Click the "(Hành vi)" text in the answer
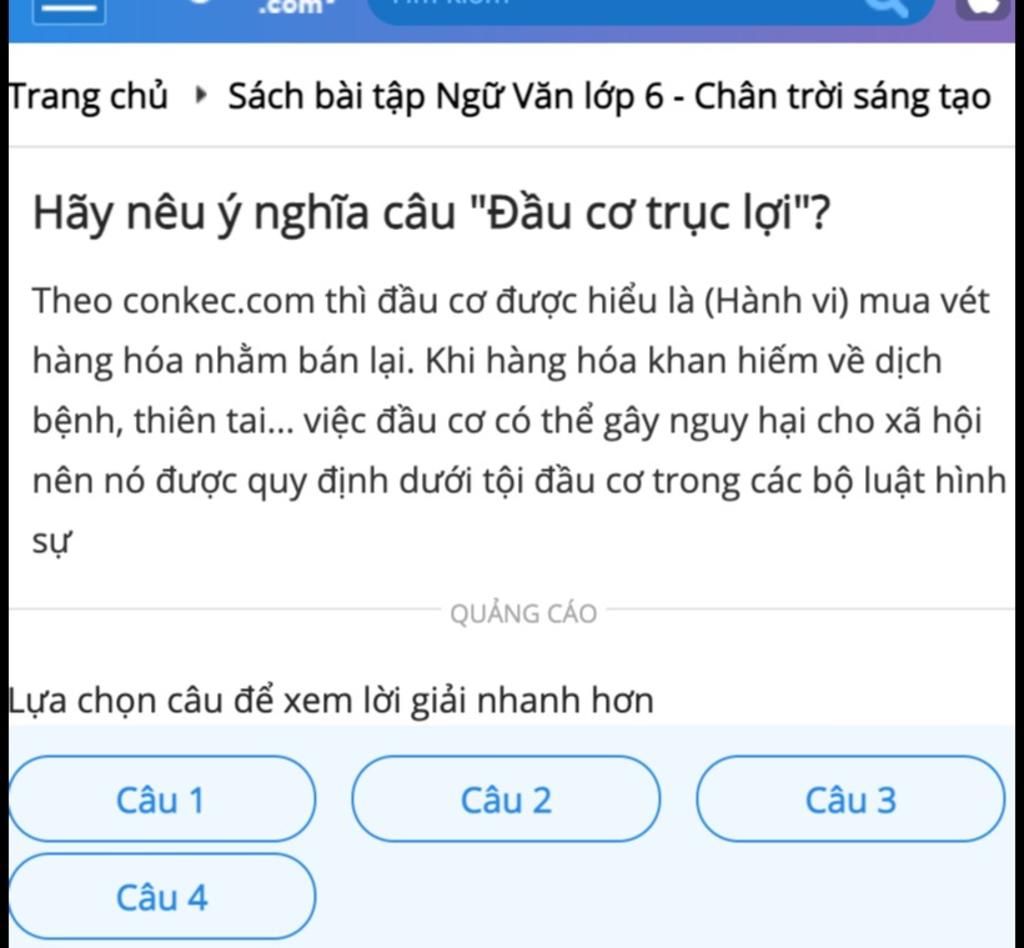Image resolution: width=1024 pixels, height=948 pixels. coord(775,302)
